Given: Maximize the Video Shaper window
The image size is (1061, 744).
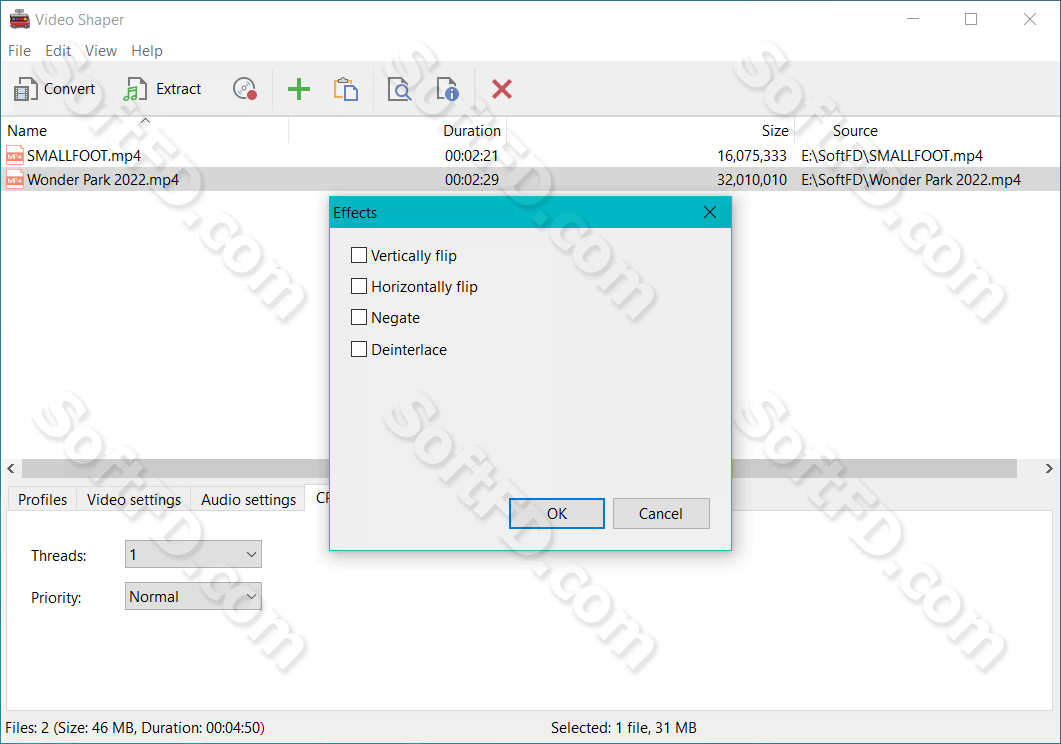Looking at the screenshot, I should (x=971, y=19).
